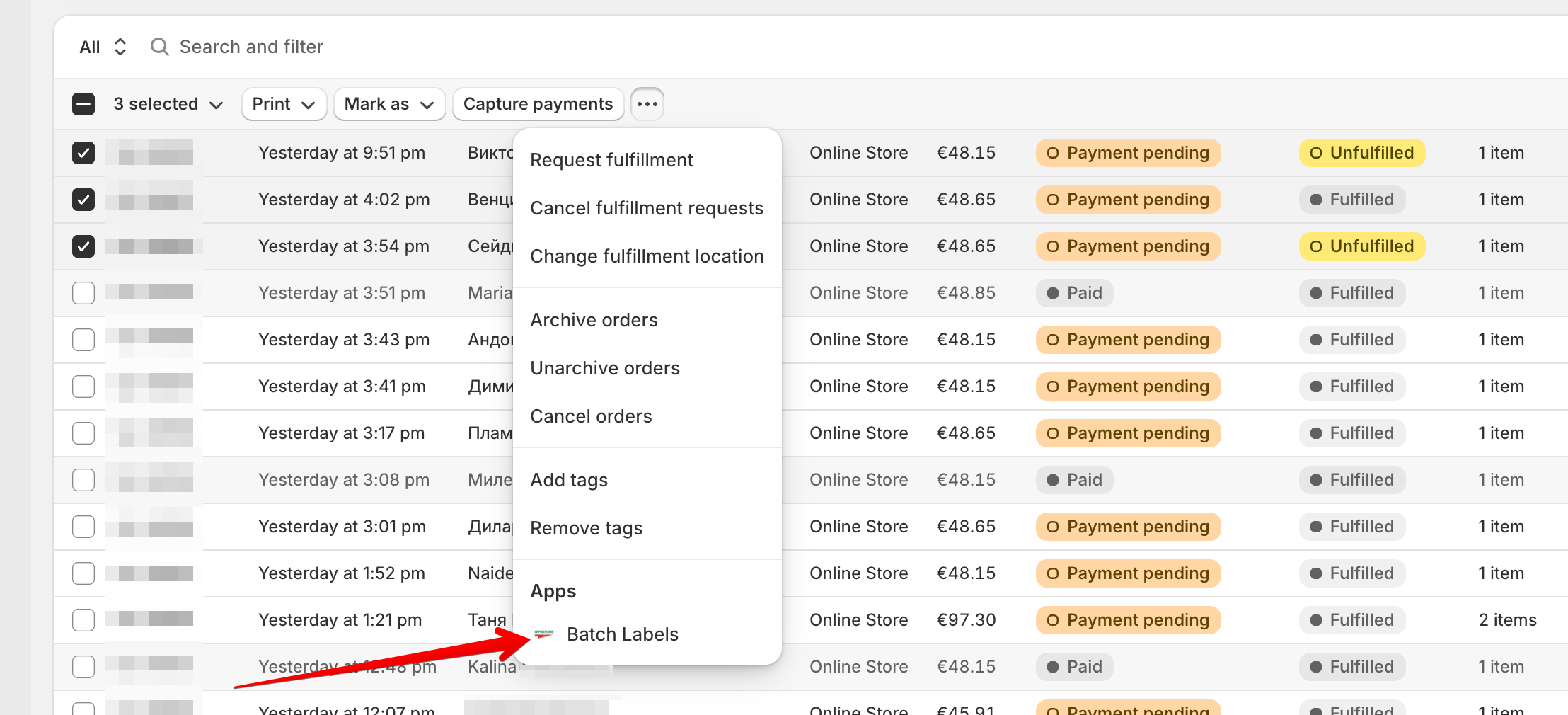Open order dated Yesterday at 9:51 pm
1568x715 pixels.
(342, 153)
